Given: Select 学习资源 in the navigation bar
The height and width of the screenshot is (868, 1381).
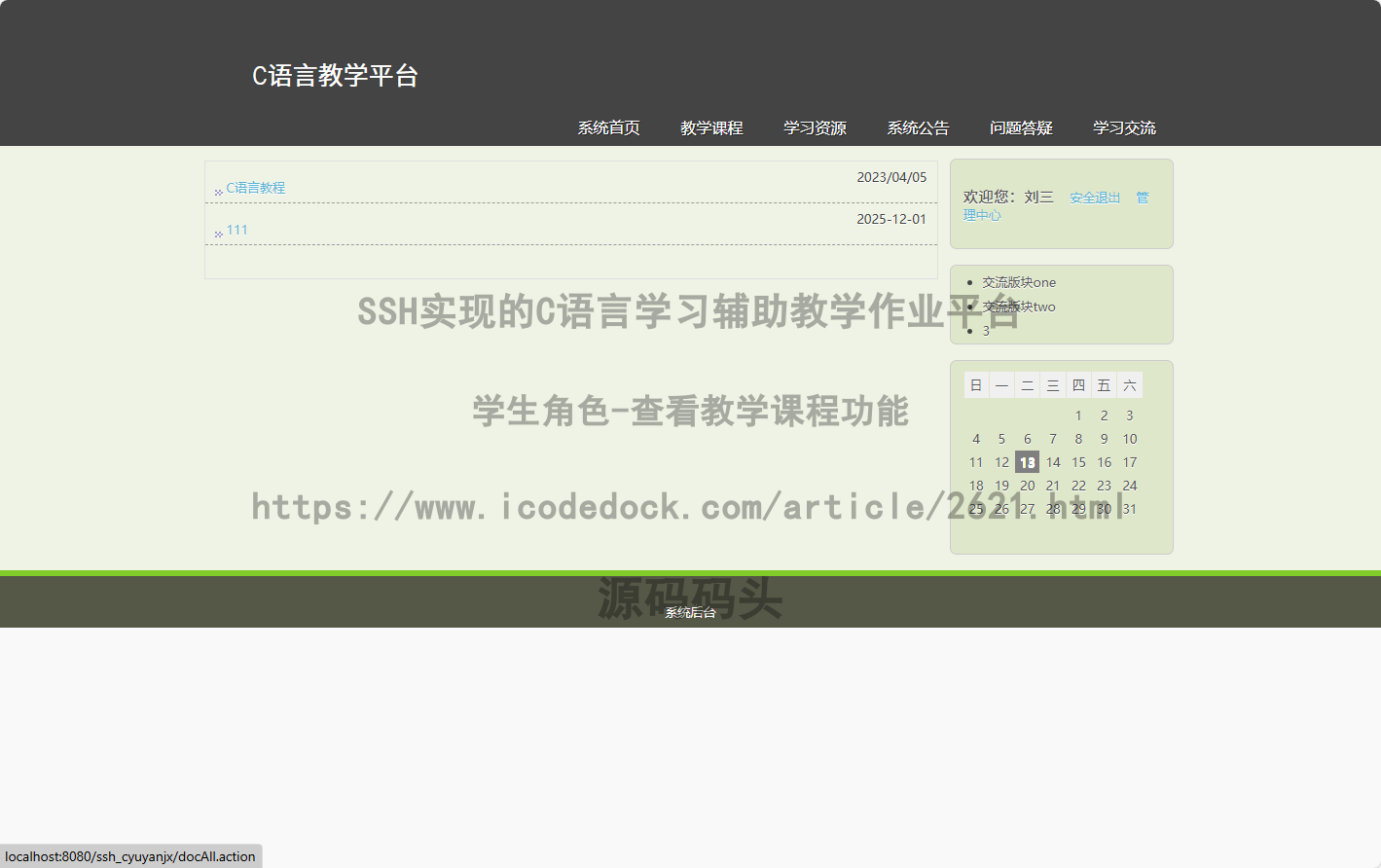Looking at the screenshot, I should pyautogui.click(x=815, y=127).
